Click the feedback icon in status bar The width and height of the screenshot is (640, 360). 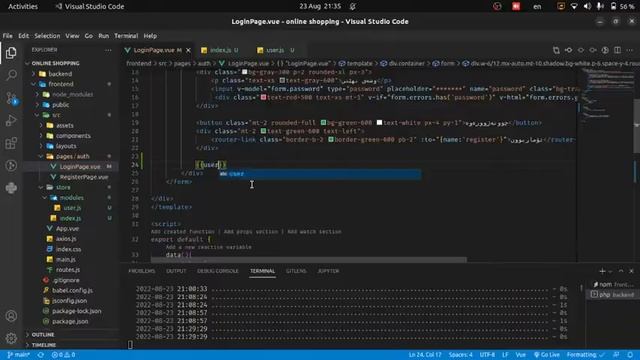click(616, 355)
